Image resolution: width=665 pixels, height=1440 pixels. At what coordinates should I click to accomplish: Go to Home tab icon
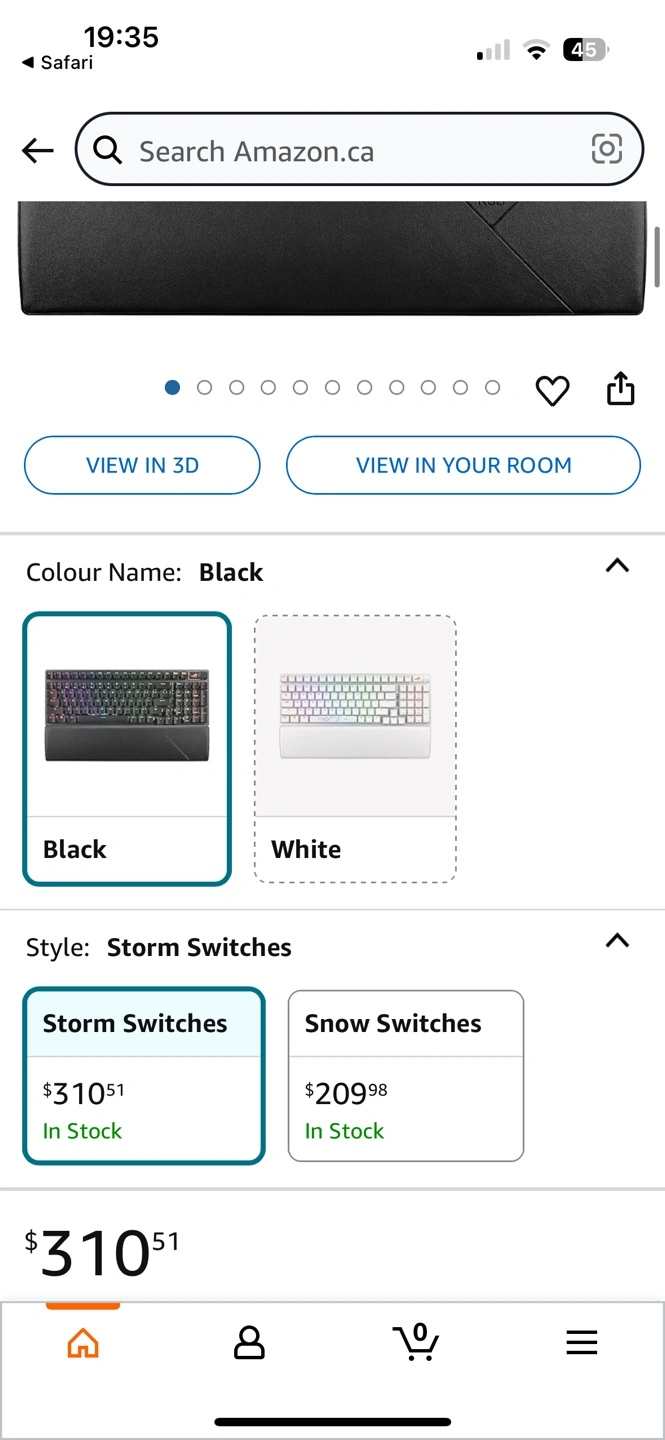(x=83, y=1343)
